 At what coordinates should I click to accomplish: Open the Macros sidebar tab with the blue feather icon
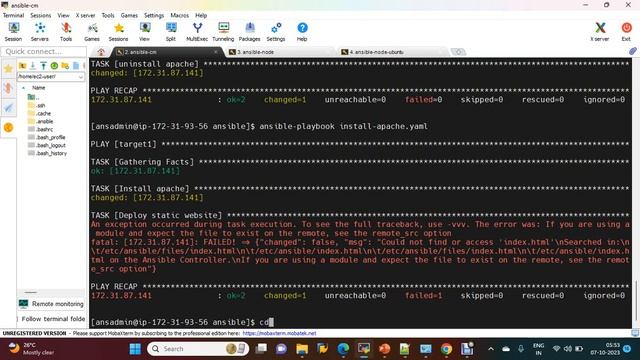tap(8, 108)
